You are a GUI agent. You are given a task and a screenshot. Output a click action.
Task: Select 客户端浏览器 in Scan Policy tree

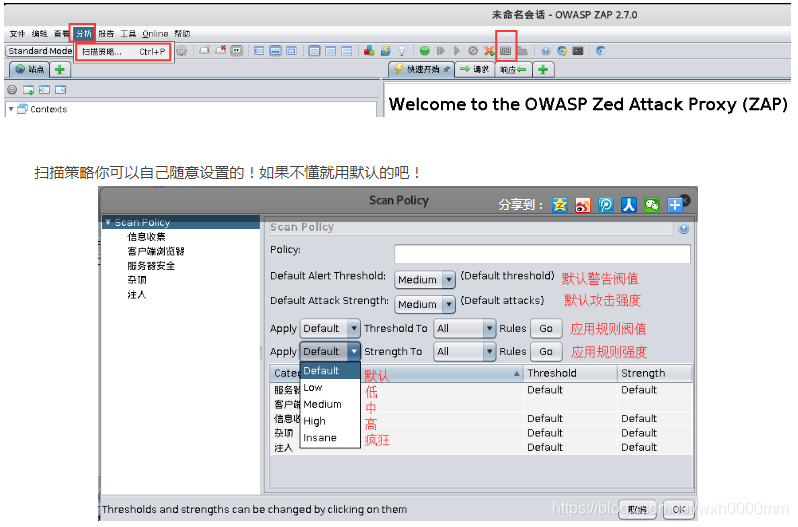(156, 251)
